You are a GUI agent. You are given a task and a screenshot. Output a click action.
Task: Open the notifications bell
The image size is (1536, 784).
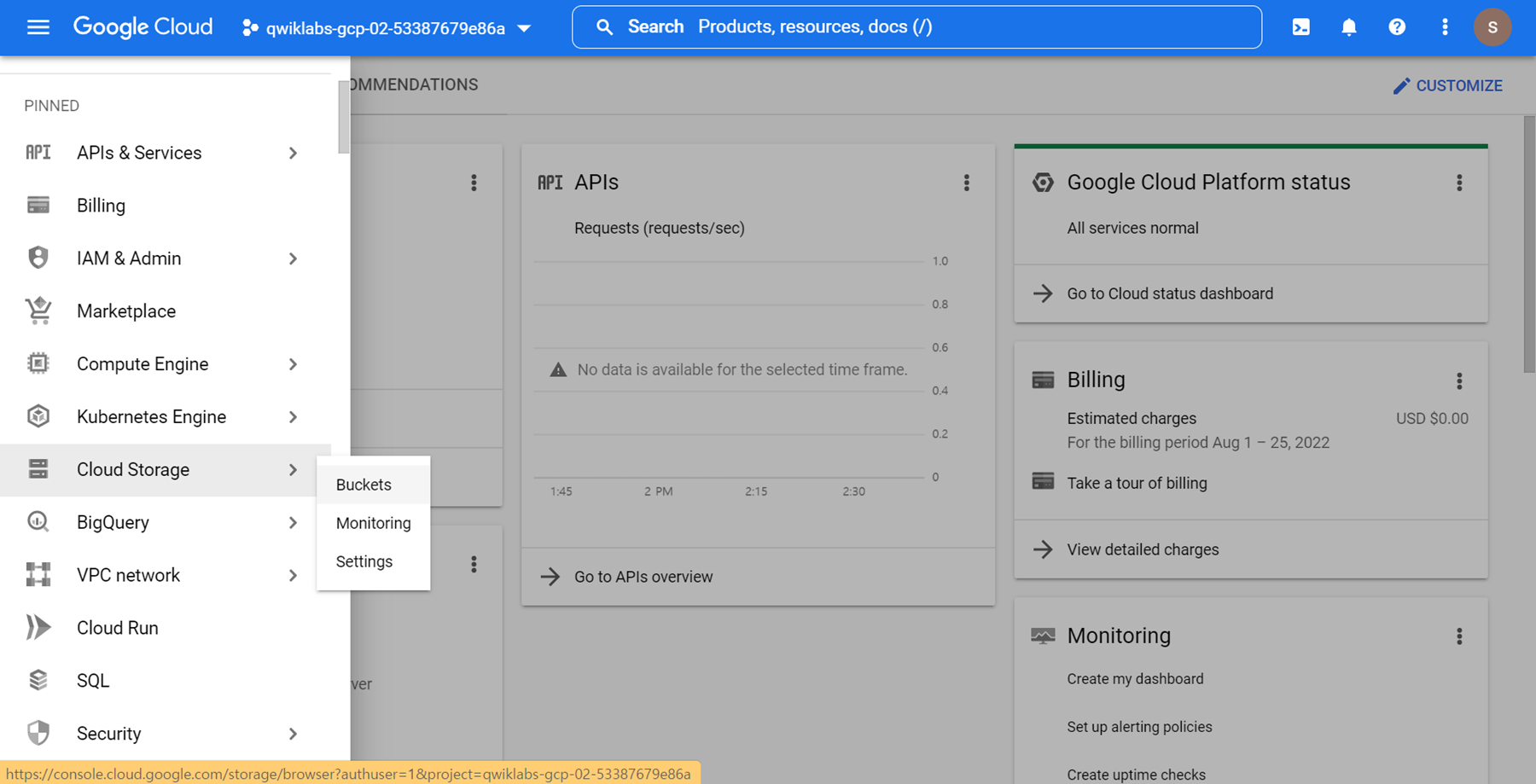click(1348, 27)
